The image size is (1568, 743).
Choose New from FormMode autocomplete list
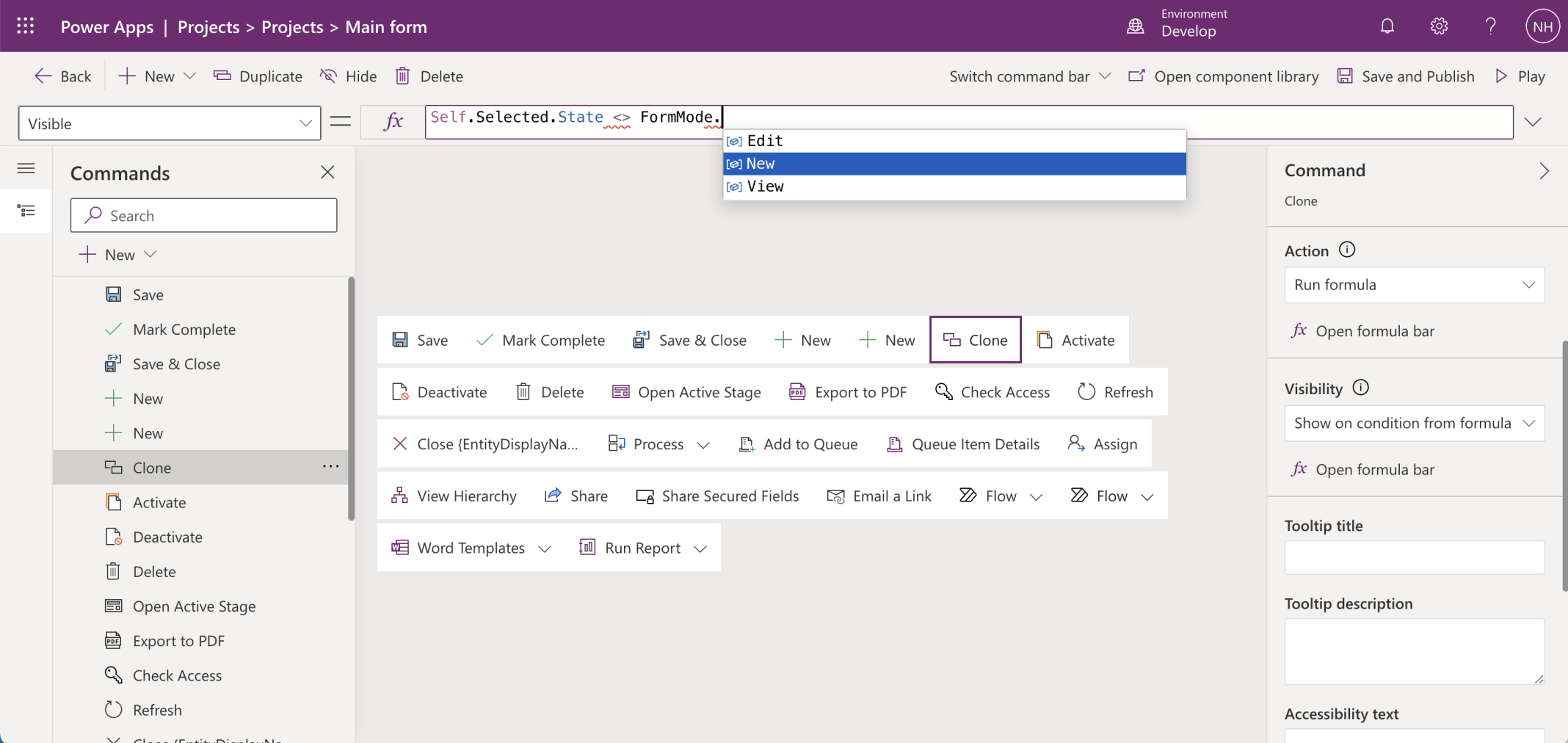point(954,164)
